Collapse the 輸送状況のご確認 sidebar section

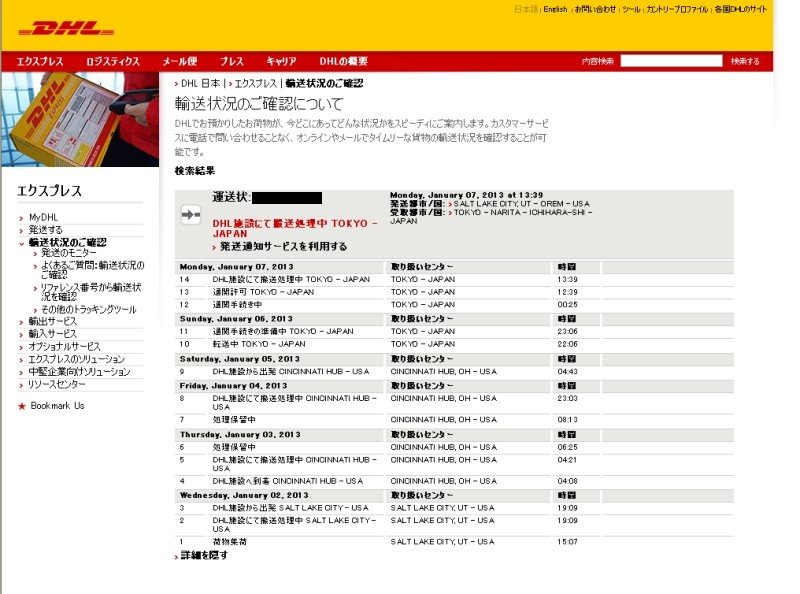(67, 242)
